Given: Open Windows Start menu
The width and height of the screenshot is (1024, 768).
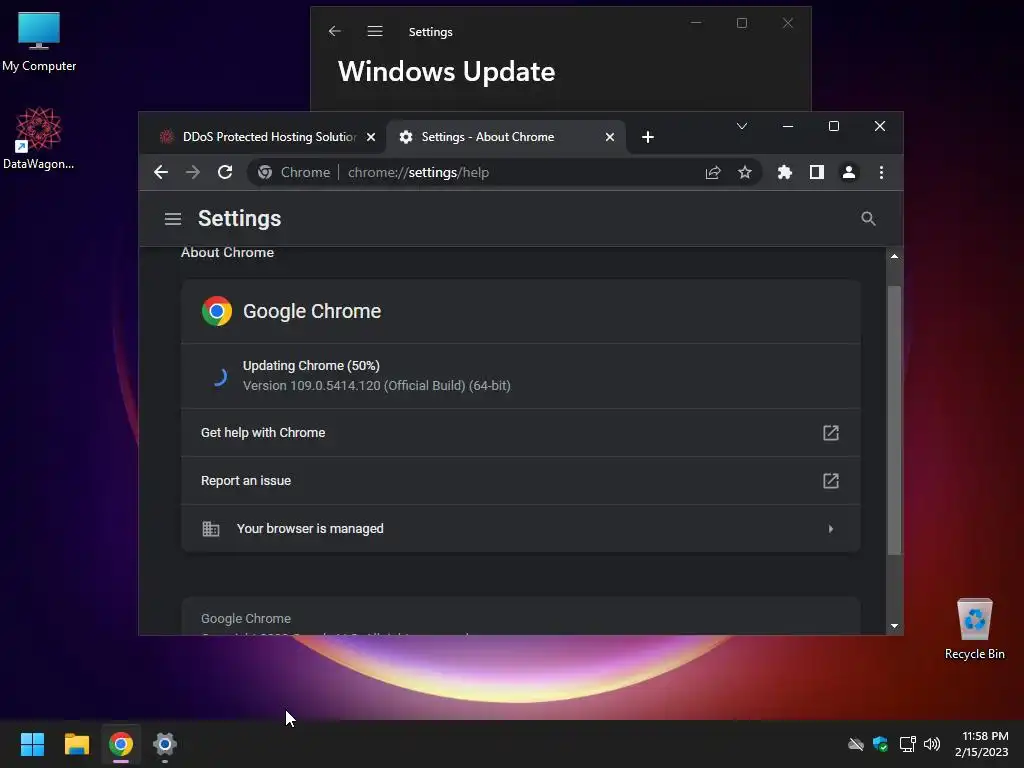Looking at the screenshot, I should [32, 744].
